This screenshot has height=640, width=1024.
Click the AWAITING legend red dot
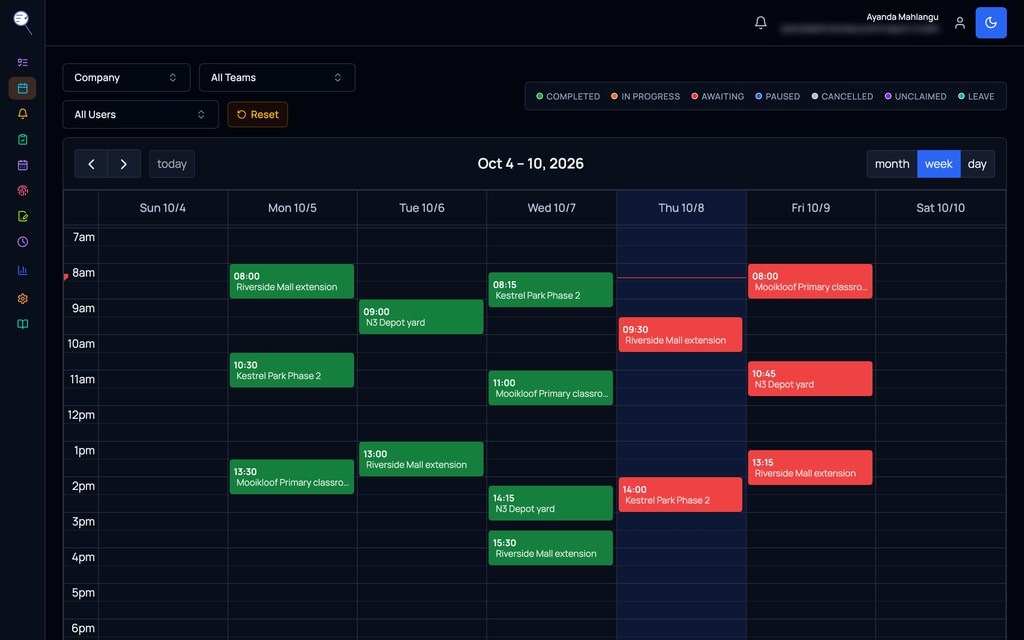[x=695, y=96]
